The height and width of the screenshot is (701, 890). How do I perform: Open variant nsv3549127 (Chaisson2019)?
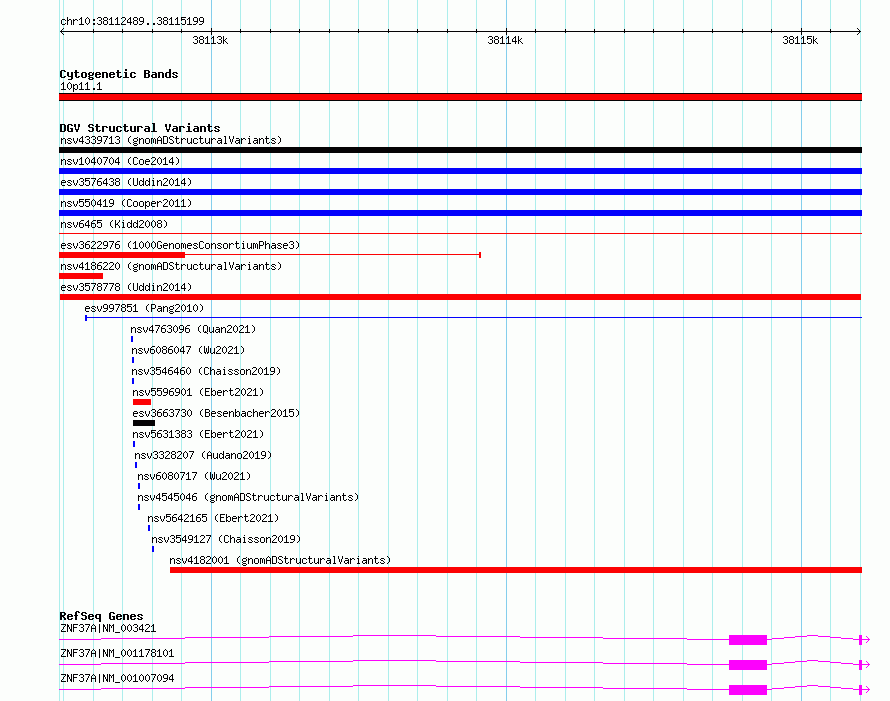click(x=226, y=539)
